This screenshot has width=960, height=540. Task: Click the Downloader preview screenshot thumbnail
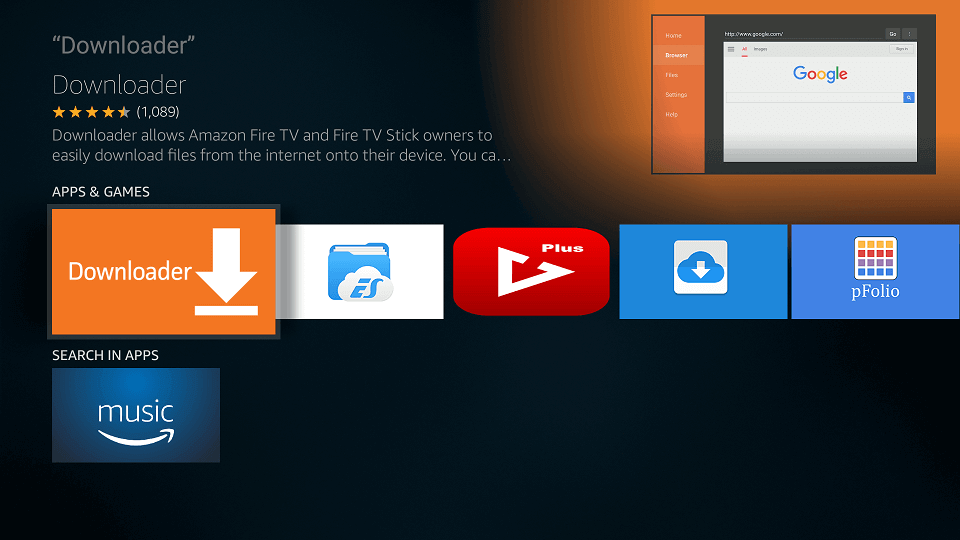(793, 94)
